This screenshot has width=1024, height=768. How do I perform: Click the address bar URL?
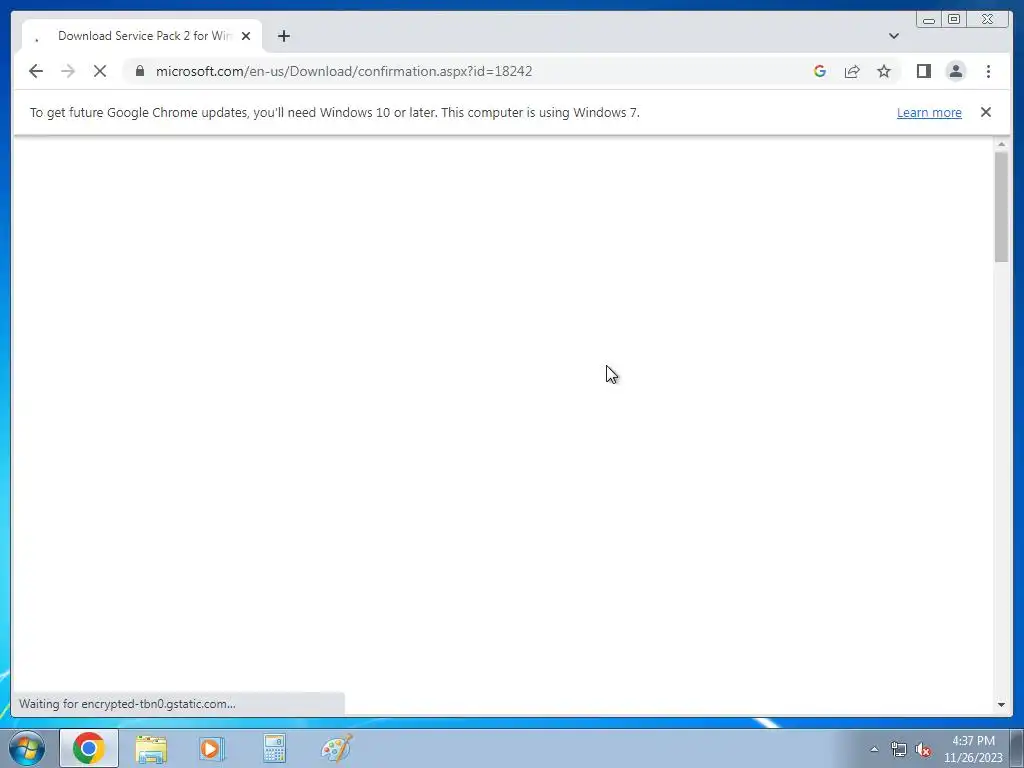(x=344, y=71)
